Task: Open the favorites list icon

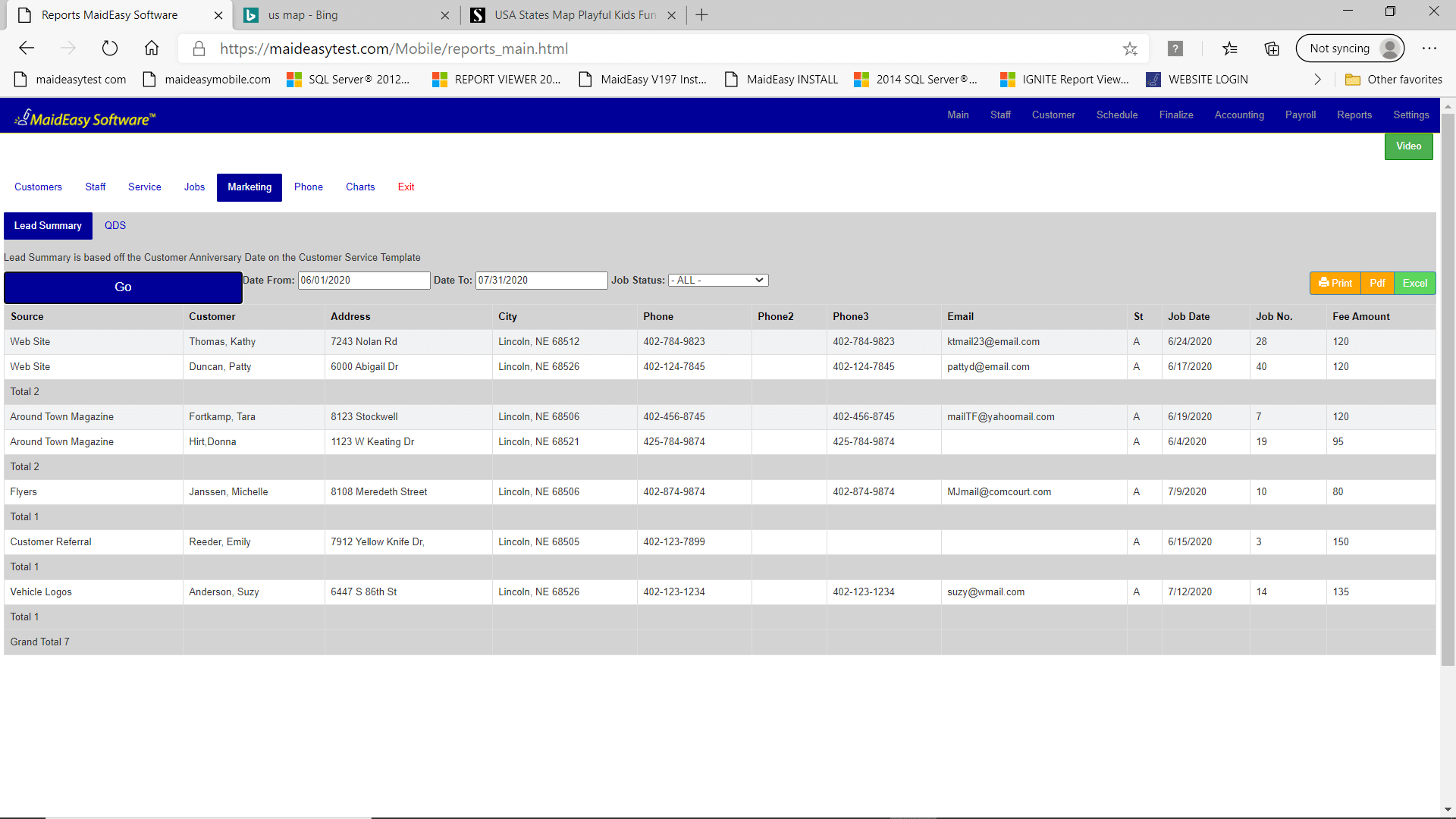Action: [x=1230, y=49]
